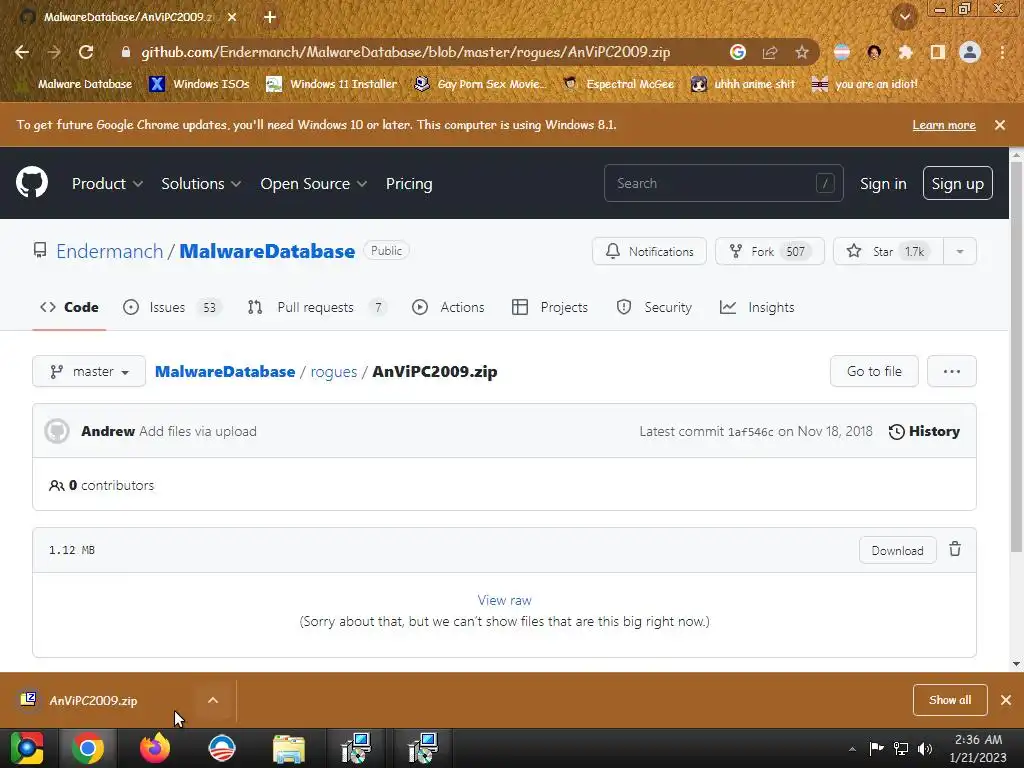This screenshot has width=1024, height=768.
Task: Switch to the Insights tab
Action: (x=757, y=307)
